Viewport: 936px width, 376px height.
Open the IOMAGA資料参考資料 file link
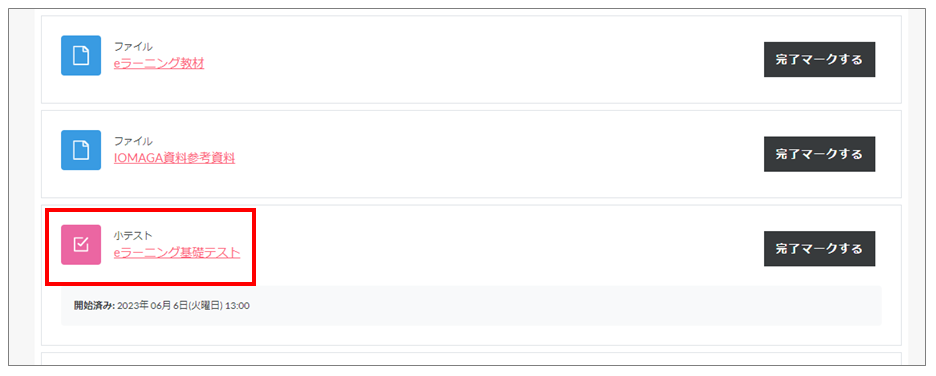point(174,158)
